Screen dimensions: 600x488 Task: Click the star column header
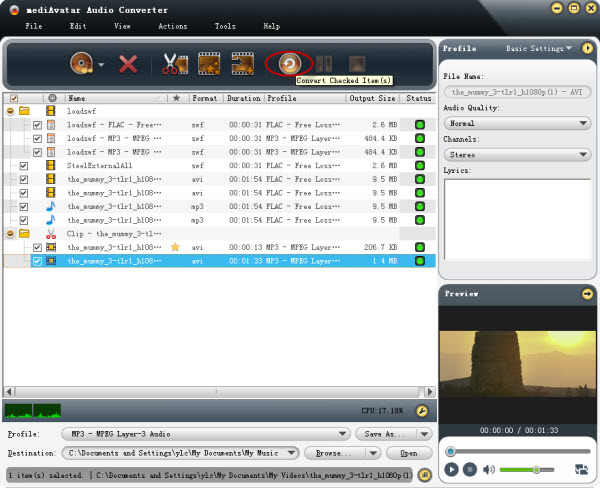176,98
